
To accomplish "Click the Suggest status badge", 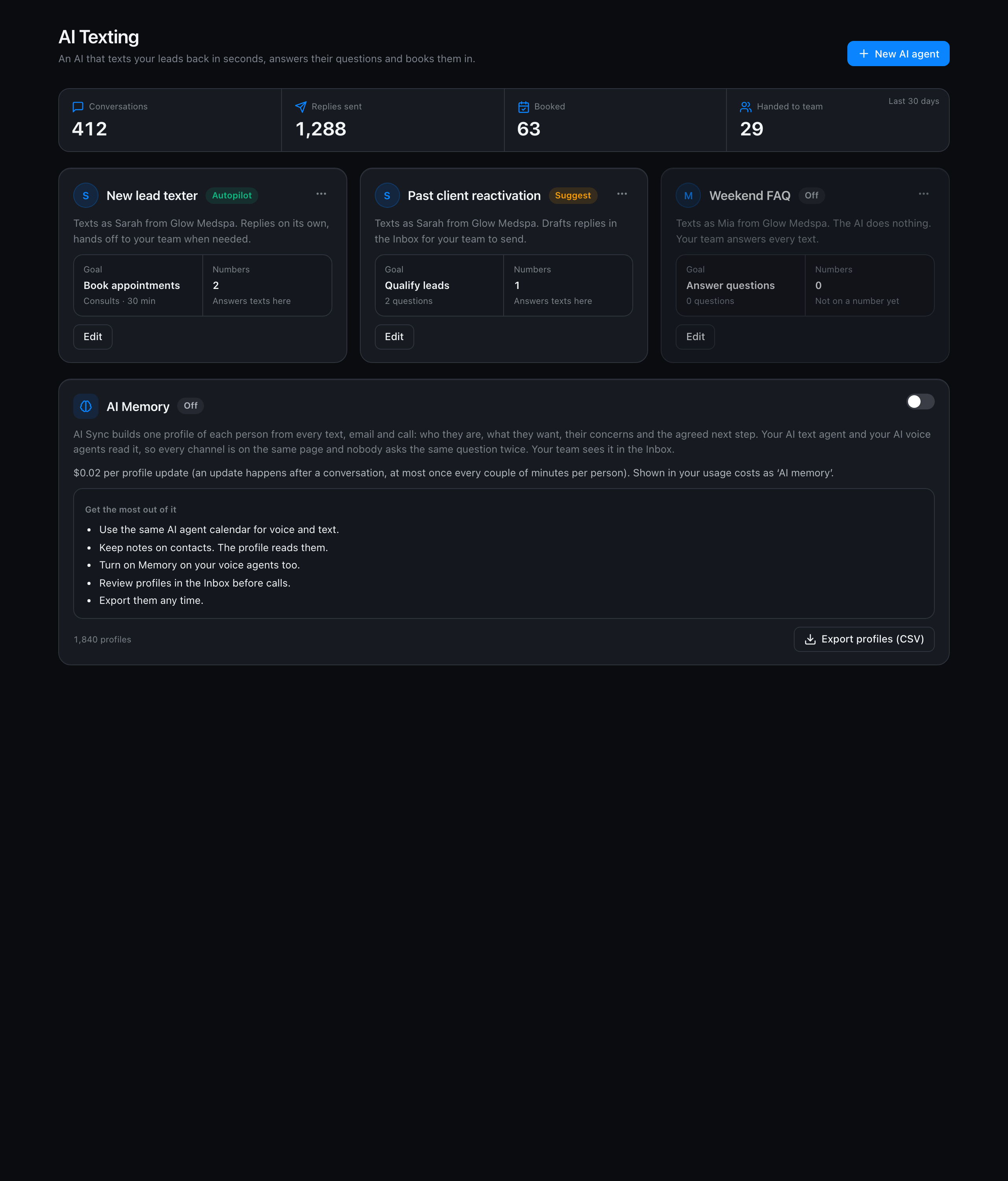I will coord(573,196).
